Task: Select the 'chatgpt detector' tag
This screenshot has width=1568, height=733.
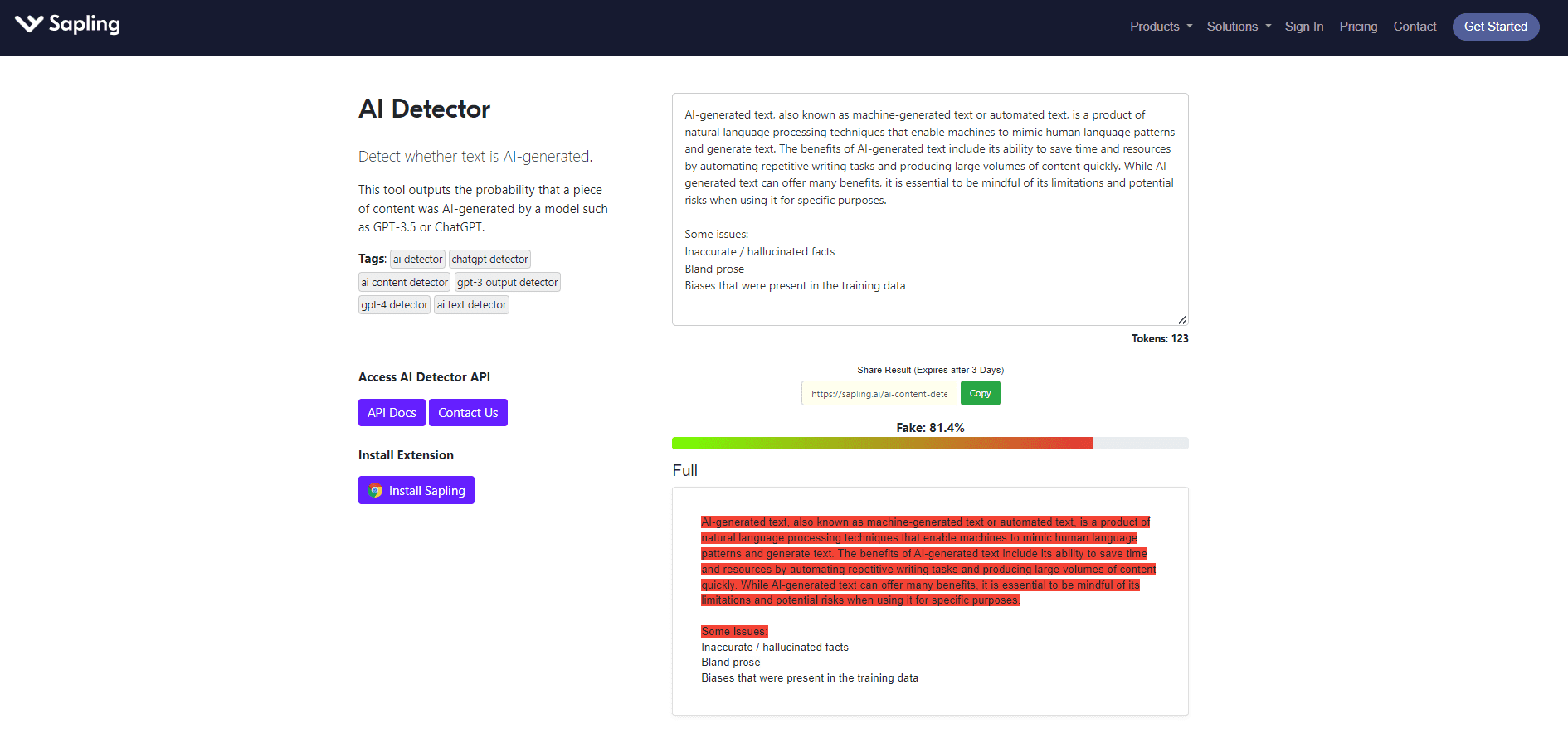Action: (x=489, y=260)
